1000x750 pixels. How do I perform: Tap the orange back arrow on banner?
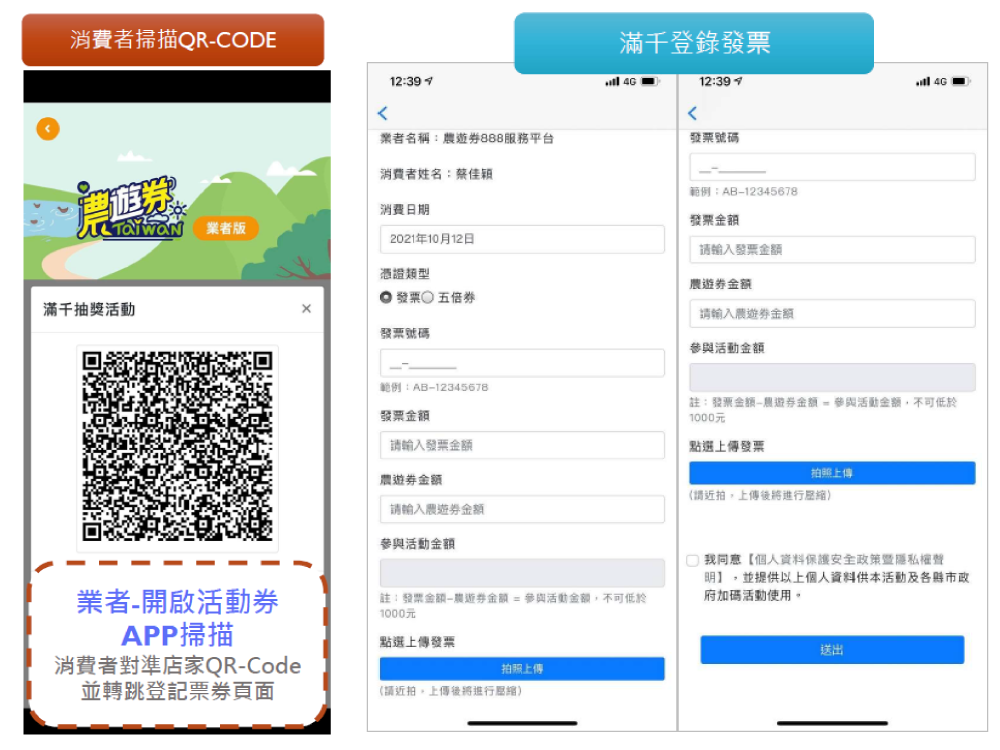[48, 128]
